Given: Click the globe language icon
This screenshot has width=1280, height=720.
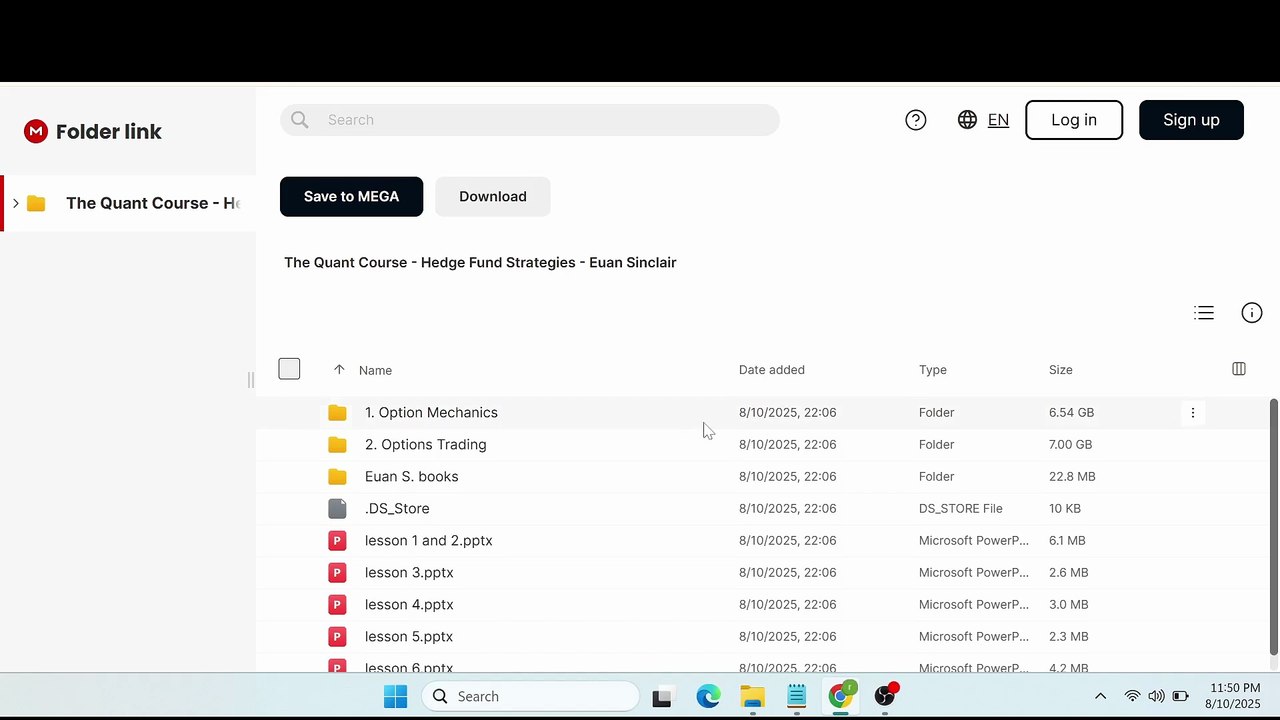Looking at the screenshot, I should coord(967,120).
